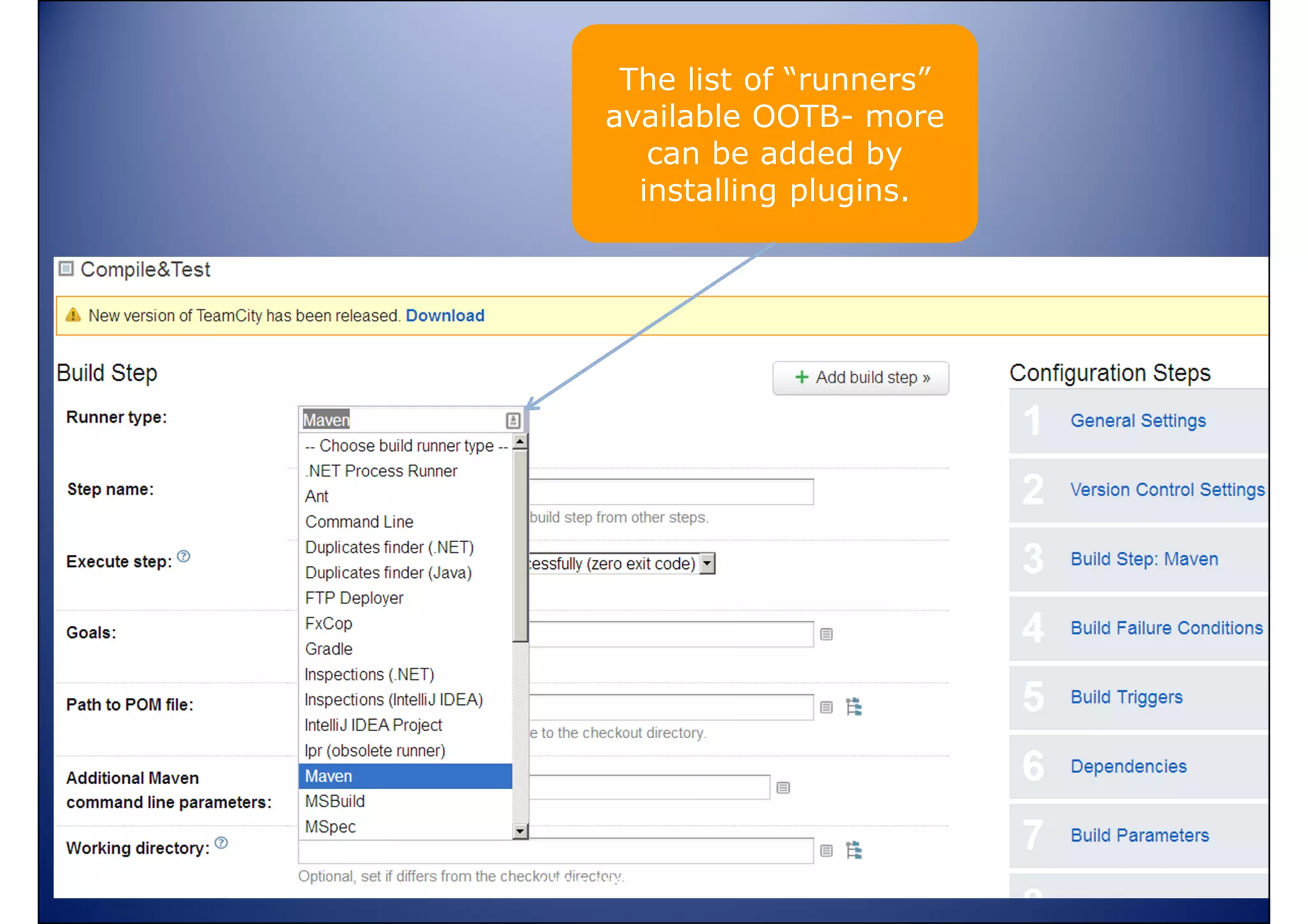This screenshot has width=1308, height=924.
Task: Open the parameter picker for Additional Maven parameters
Action: point(783,787)
